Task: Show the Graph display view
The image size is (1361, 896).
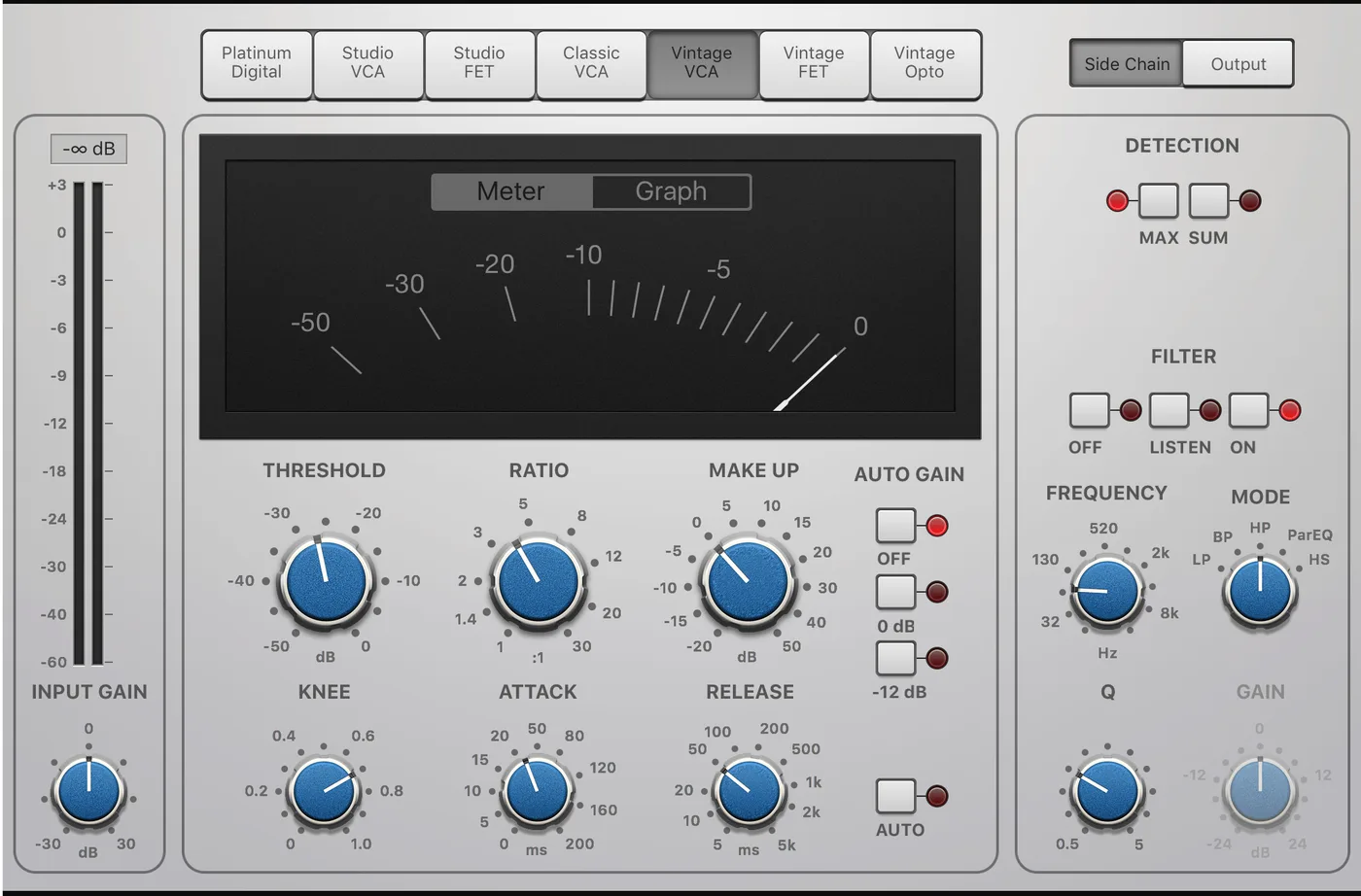Action: [x=671, y=191]
